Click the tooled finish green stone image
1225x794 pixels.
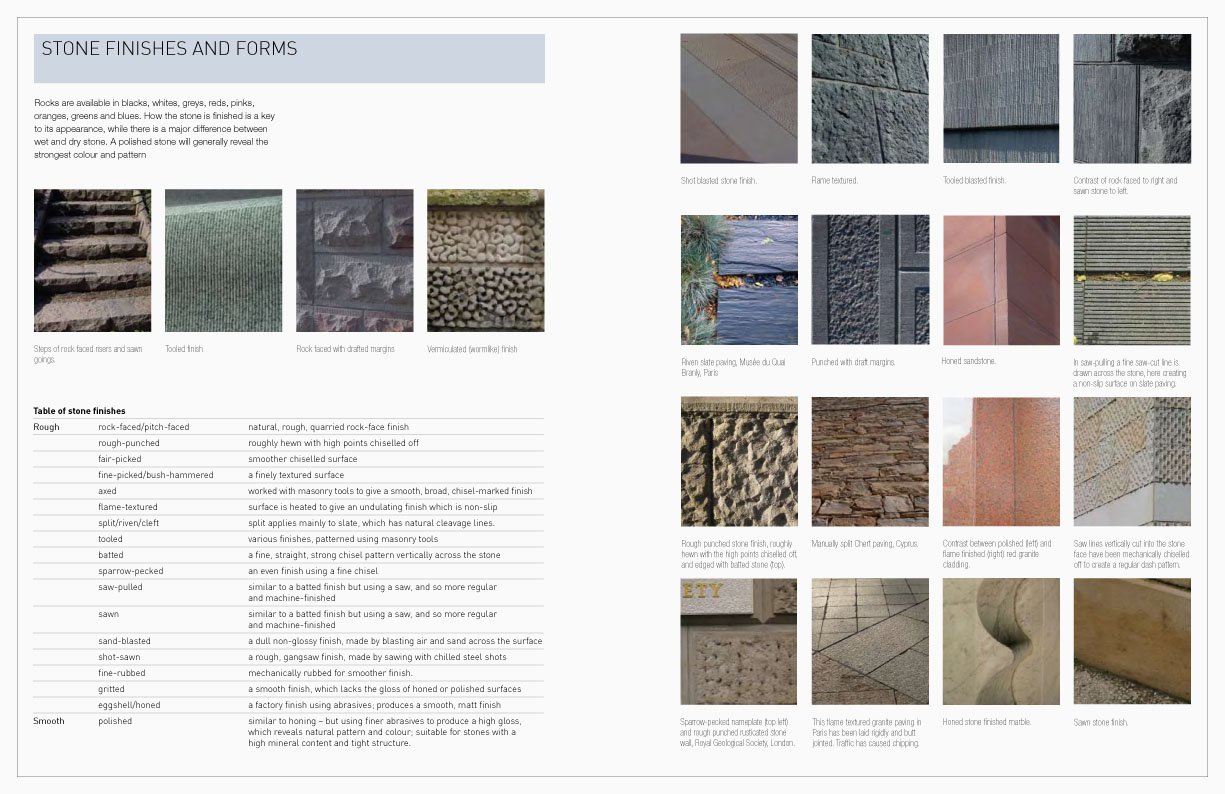223,260
